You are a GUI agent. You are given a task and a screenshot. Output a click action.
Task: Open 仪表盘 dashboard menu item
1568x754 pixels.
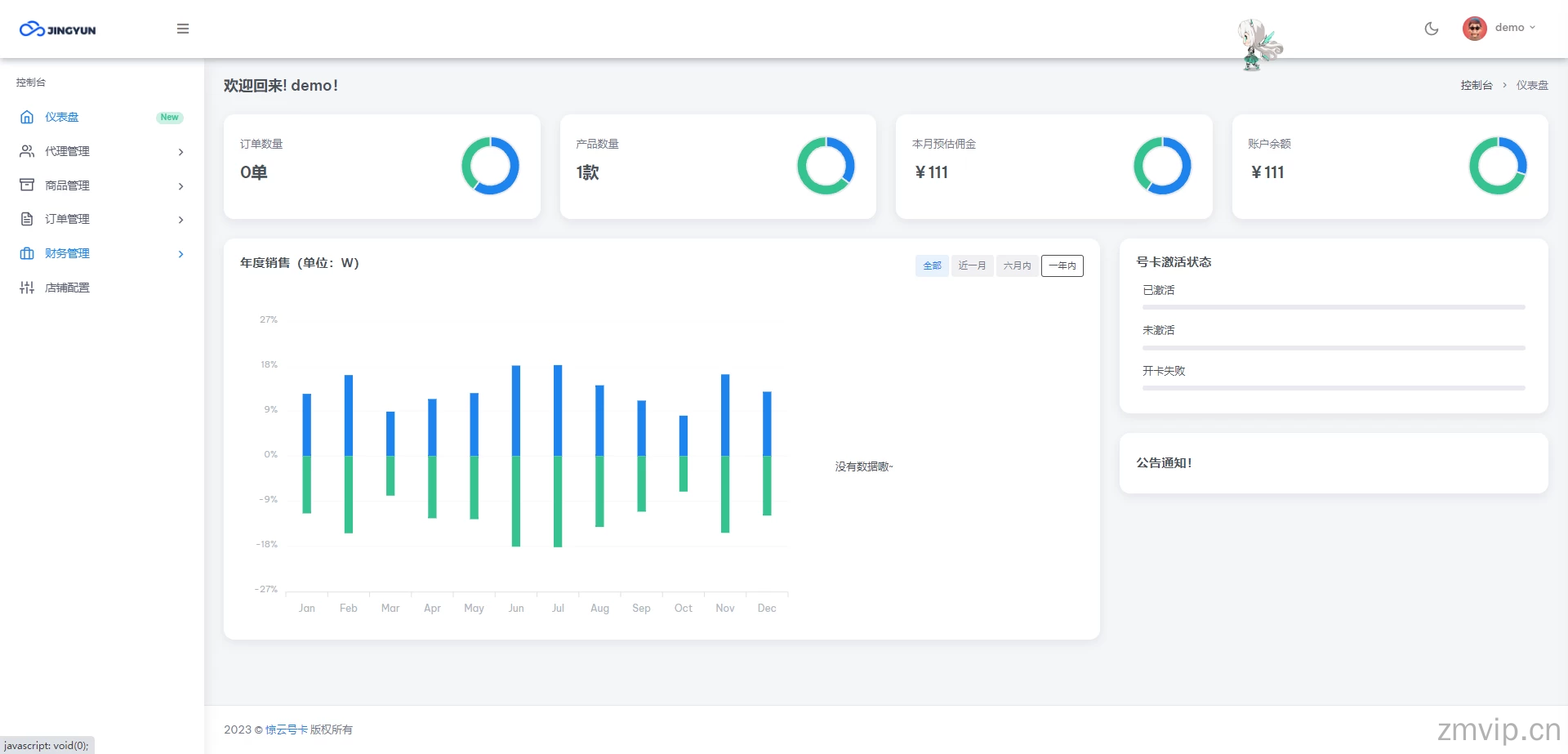pos(101,117)
